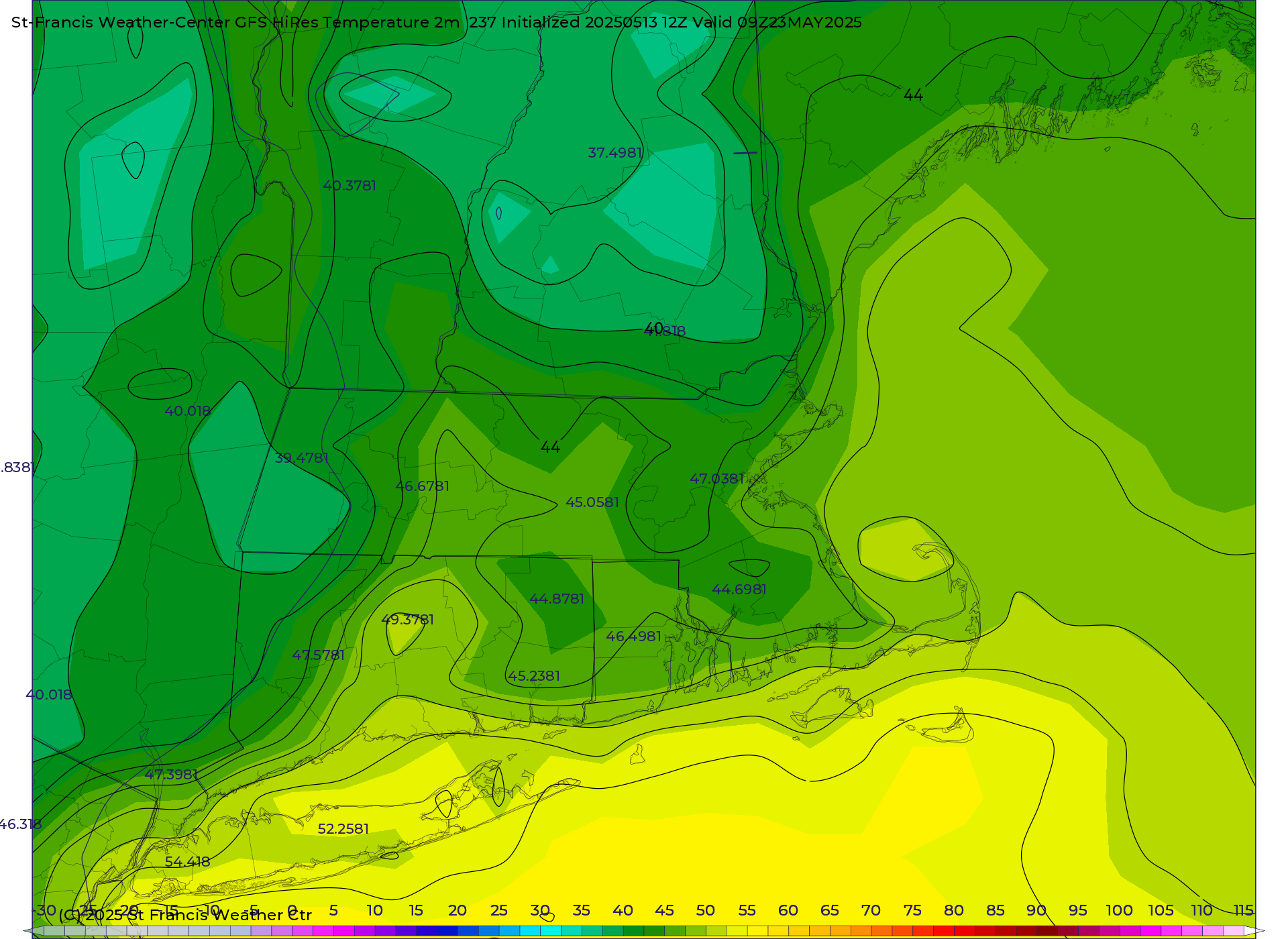Click the dark green colorbar segment below 40
Image resolution: width=1288 pixels, height=939 pixels.
click(x=633, y=931)
